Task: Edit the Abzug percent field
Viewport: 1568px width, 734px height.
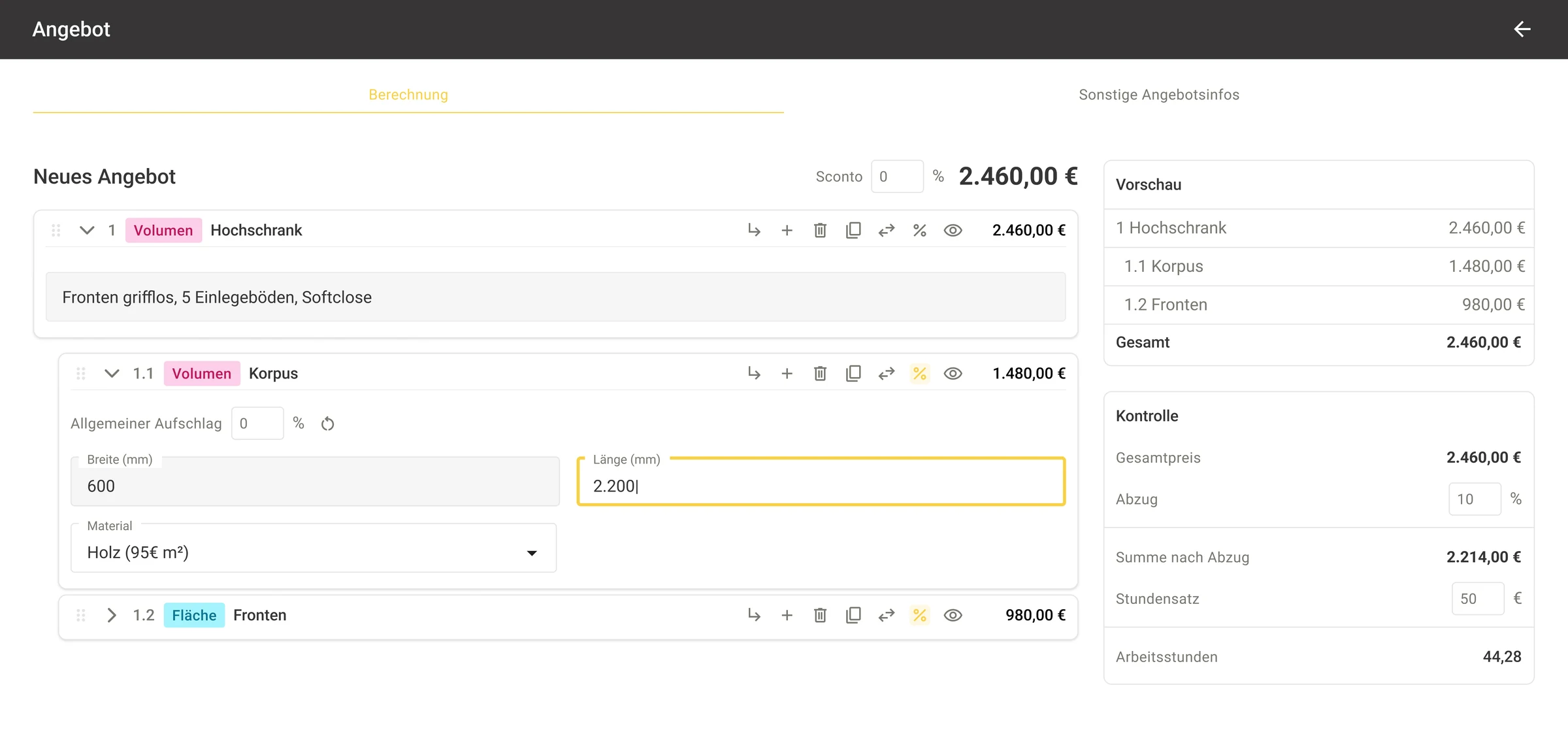Action: coord(1475,499)
